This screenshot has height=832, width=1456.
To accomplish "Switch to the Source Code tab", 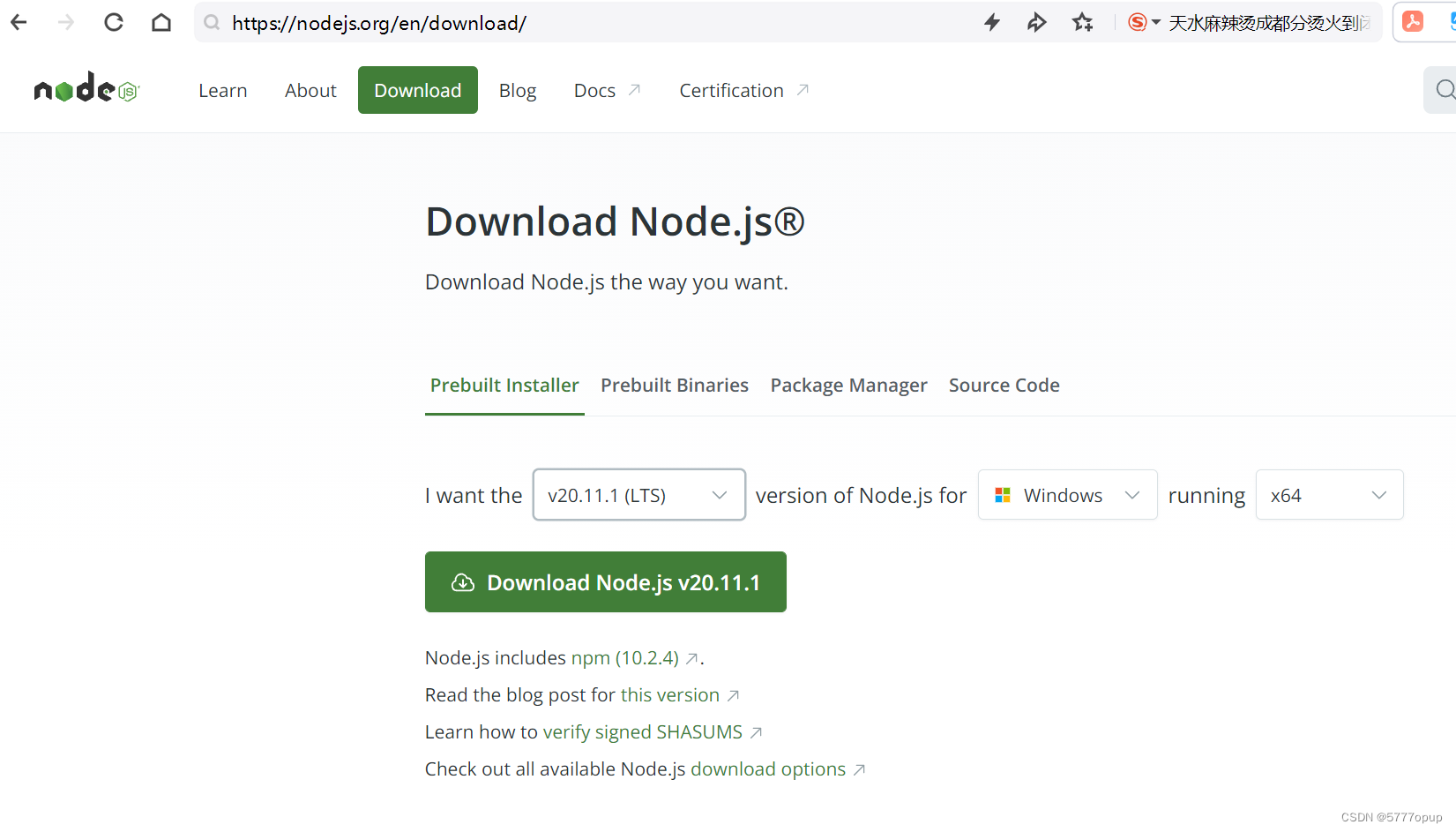I will [1004, 386].
